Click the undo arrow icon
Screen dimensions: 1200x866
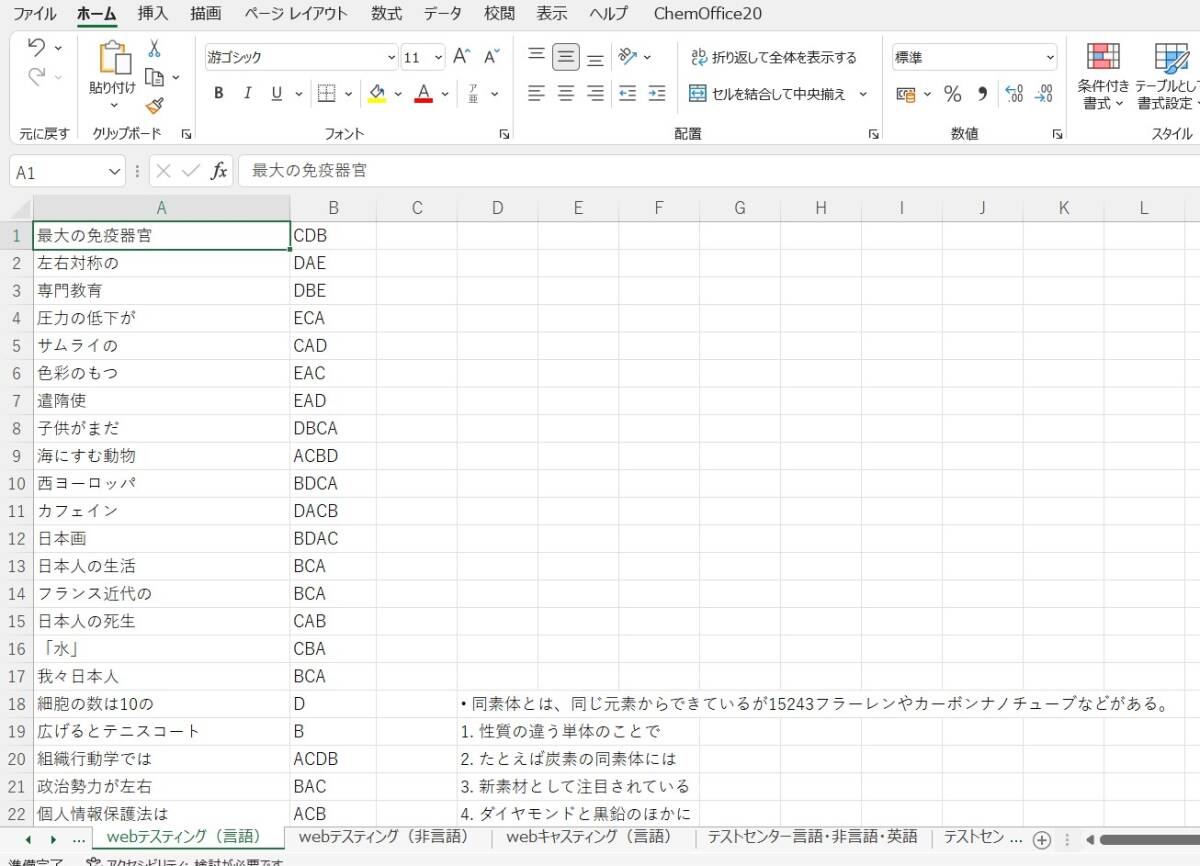coord(37,47)
